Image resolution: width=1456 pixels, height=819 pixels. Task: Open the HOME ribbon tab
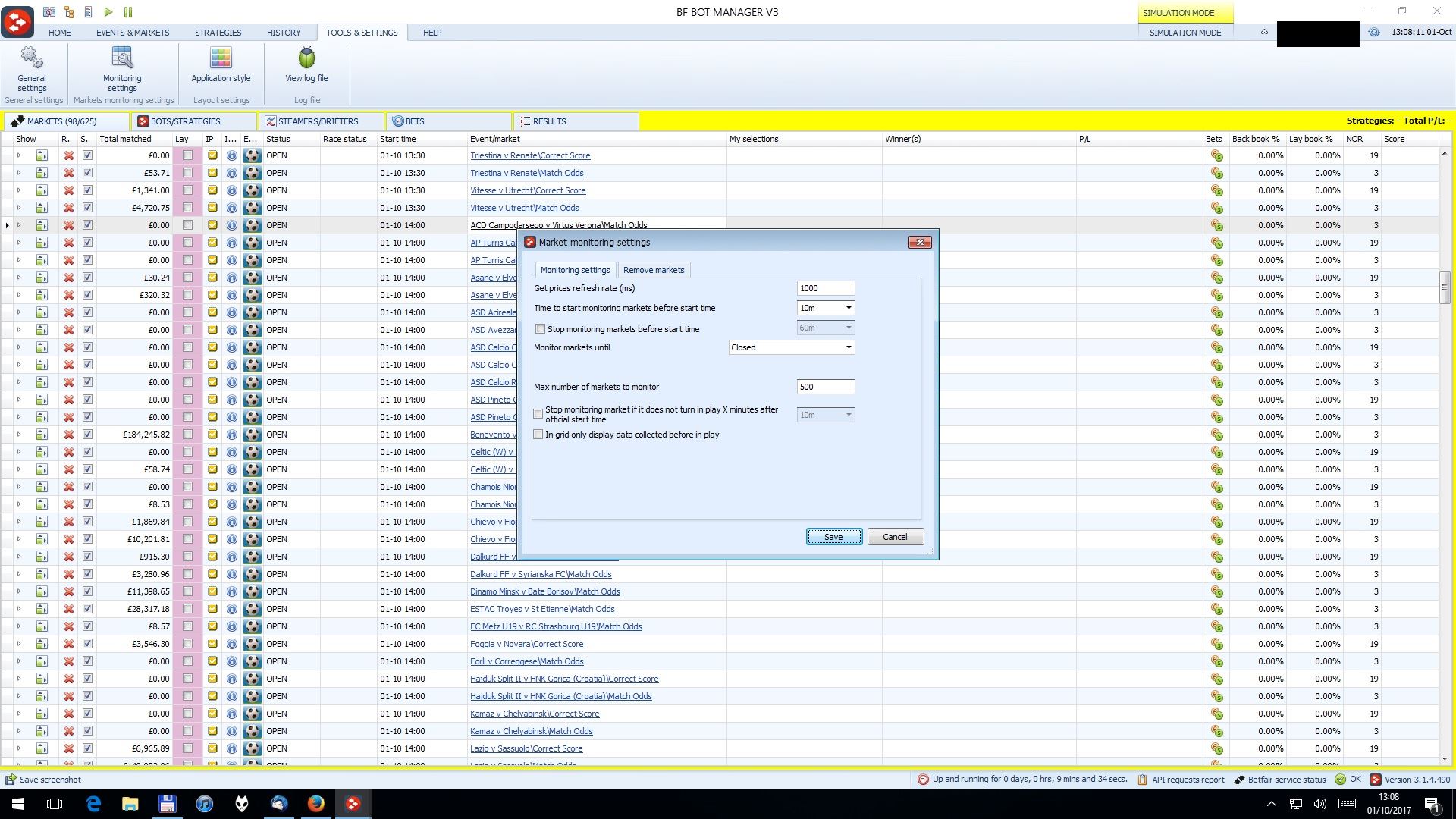click(x=60, y=33)
